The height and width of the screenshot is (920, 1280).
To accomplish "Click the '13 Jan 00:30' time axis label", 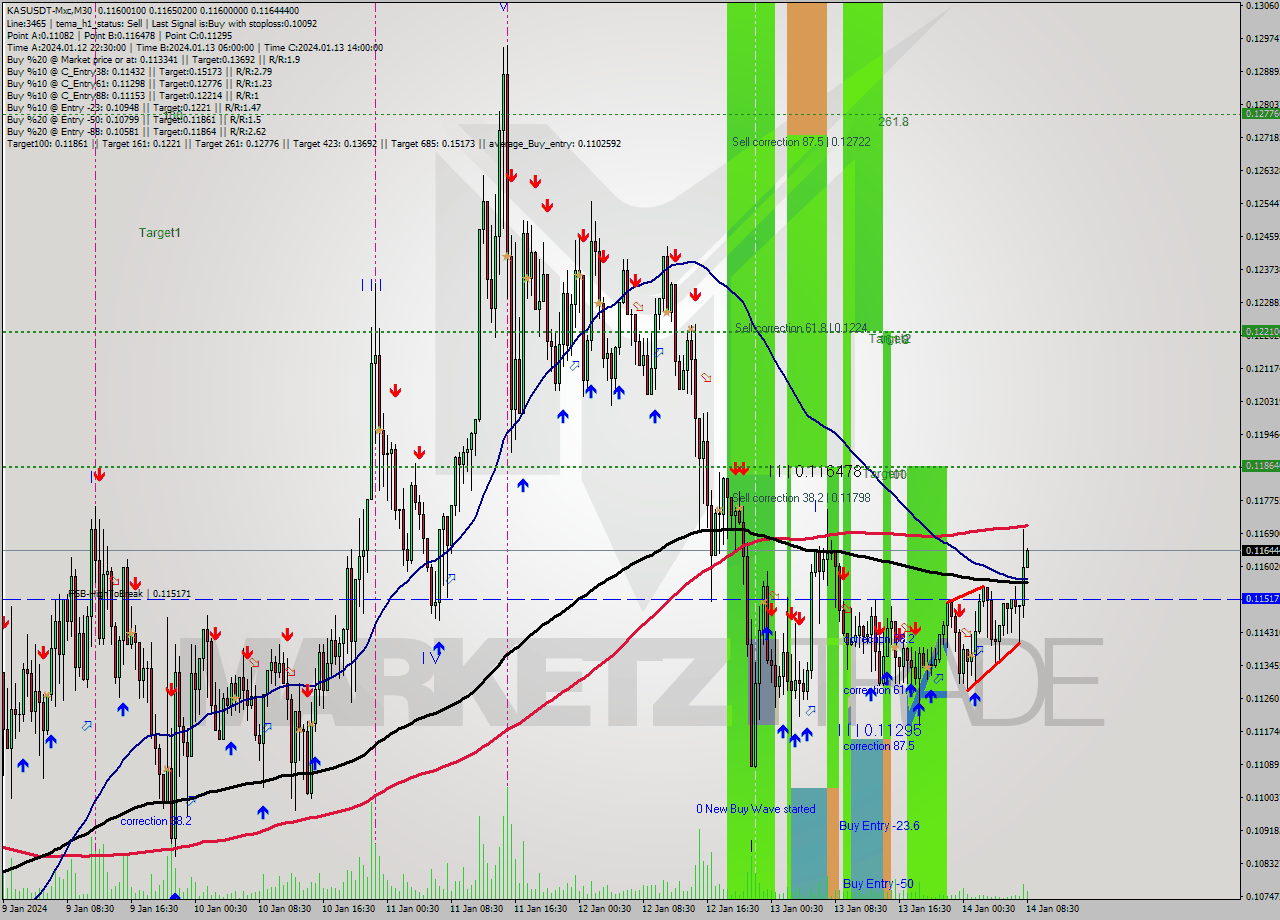I will tap(797, 909).
